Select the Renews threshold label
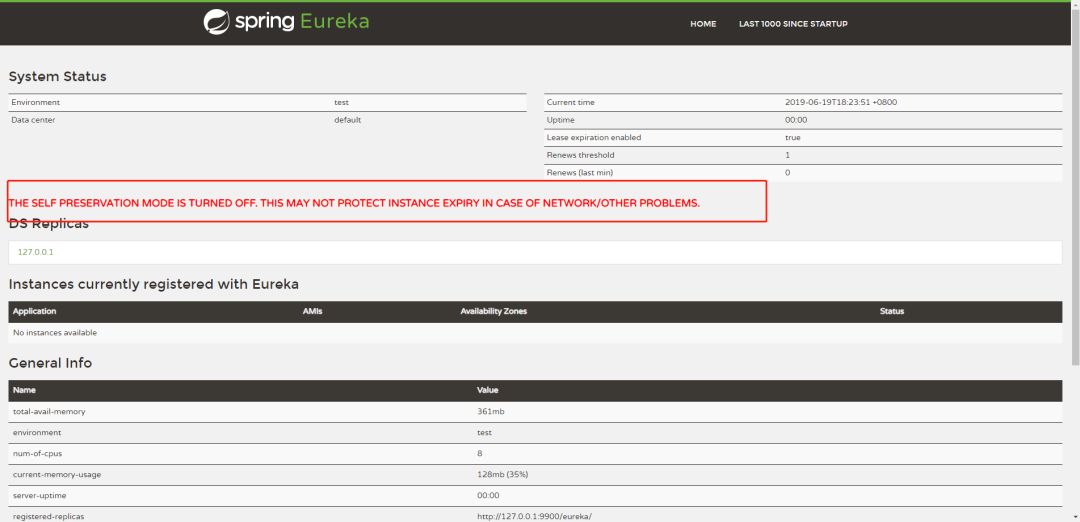The image size is (1080, 522). point(580,155)
